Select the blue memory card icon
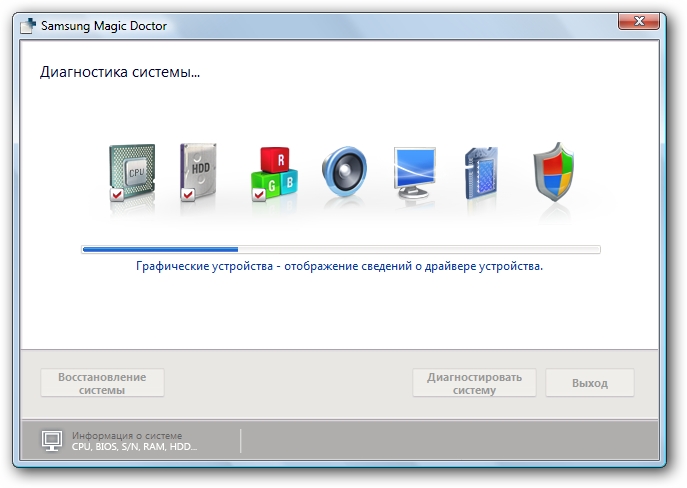Image resolution: width=687 pixels, height=488 pixels. [x=481, y=173]
